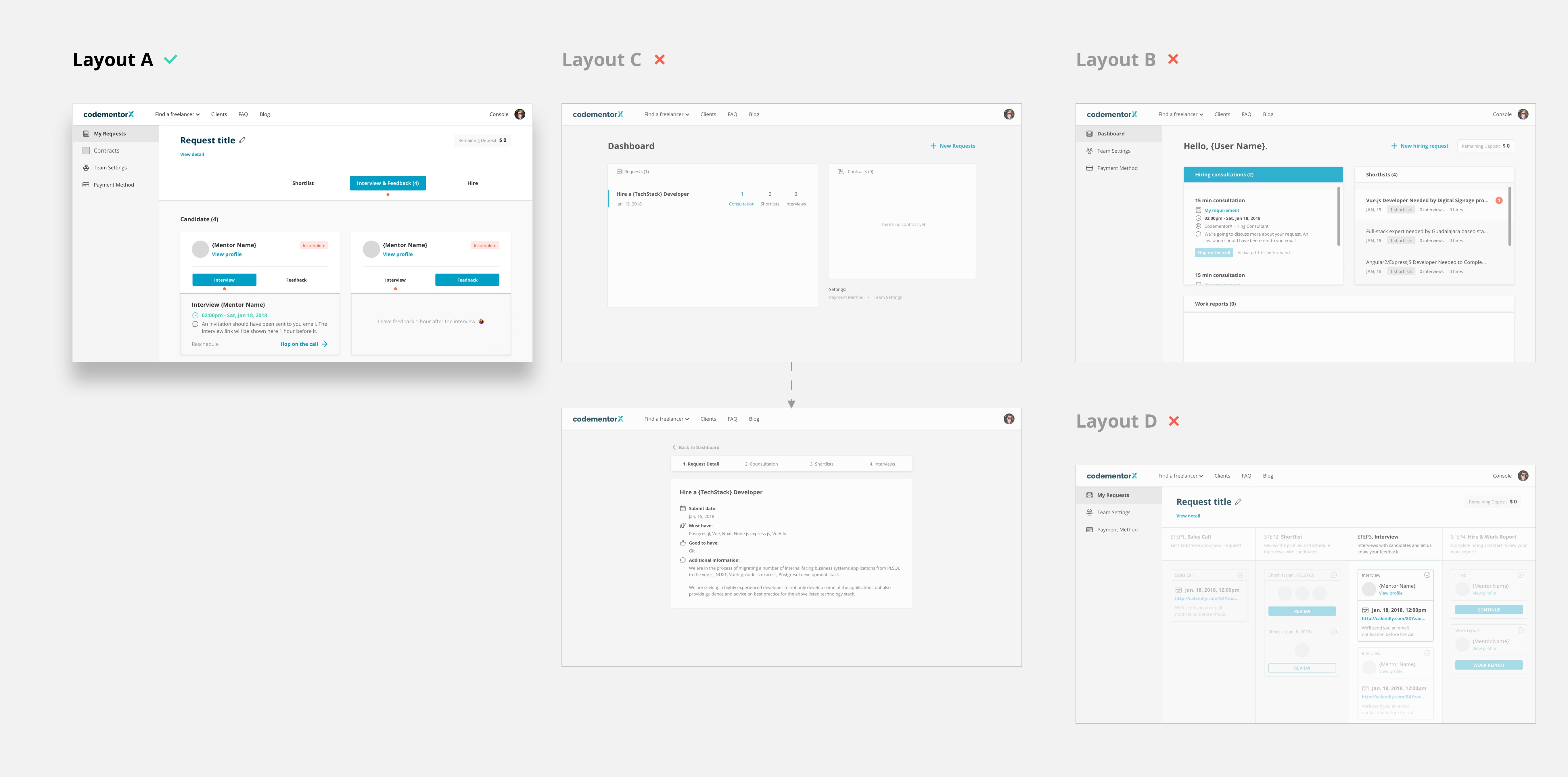Click the filled REVIEW button in Layout D
This screenshot has height=777, width=1568.
pyautogui.click(x=1302, y=611)
